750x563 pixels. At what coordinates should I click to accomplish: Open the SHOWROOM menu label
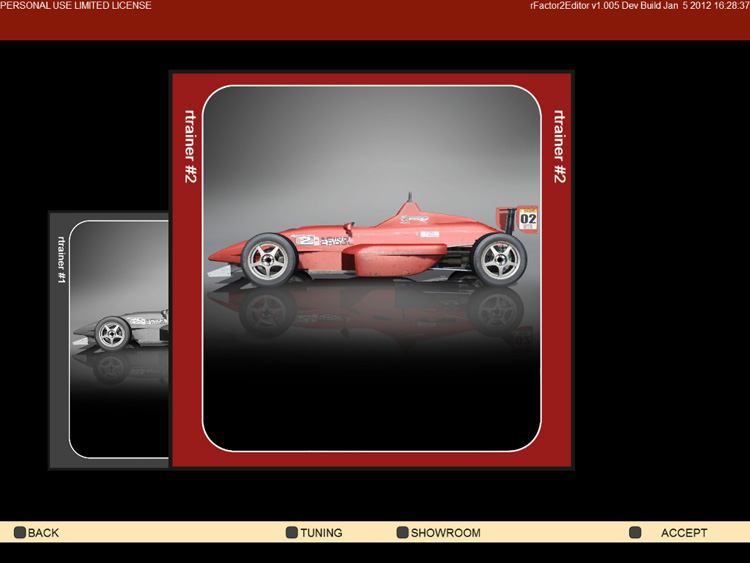click(x=445, y=533)
